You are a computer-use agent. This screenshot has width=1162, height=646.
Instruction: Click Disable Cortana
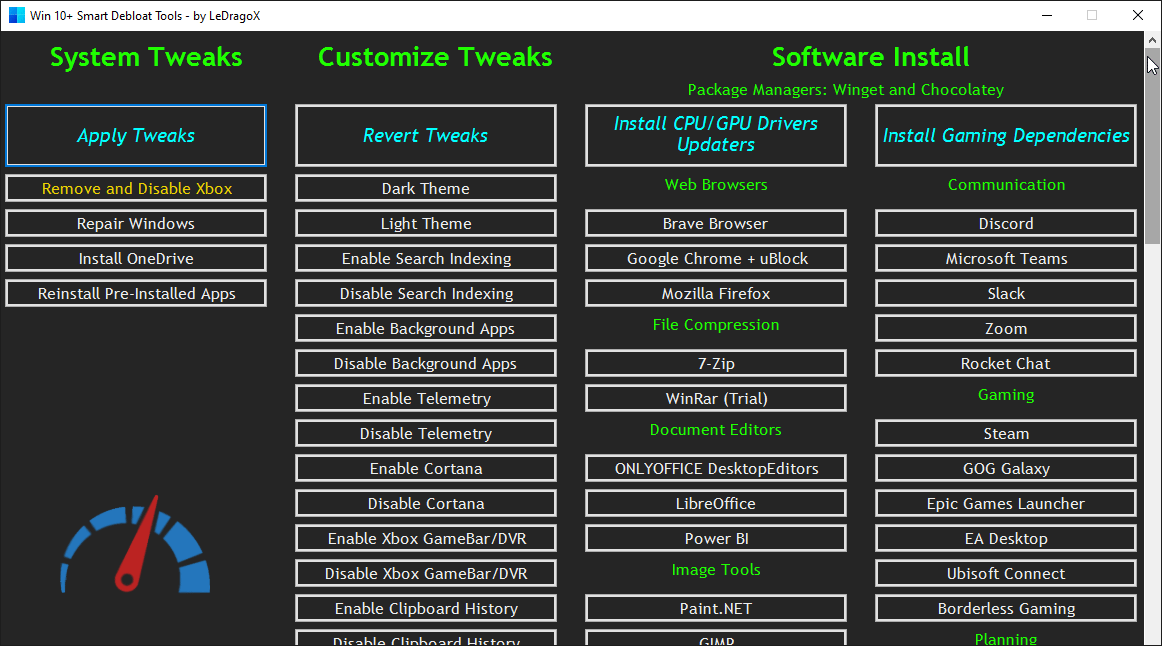[x=425, y=503]
